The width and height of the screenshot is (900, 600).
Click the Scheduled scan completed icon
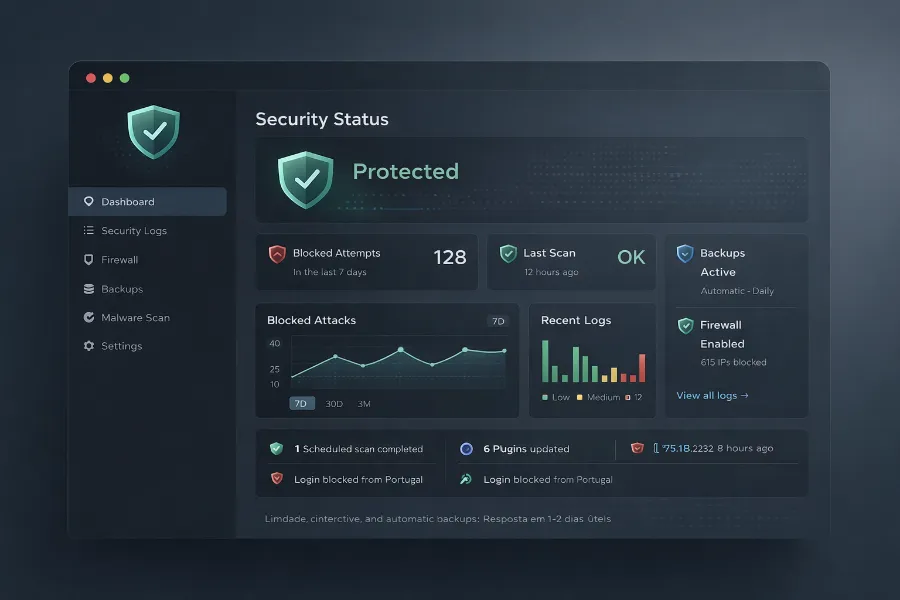point(277,449)
